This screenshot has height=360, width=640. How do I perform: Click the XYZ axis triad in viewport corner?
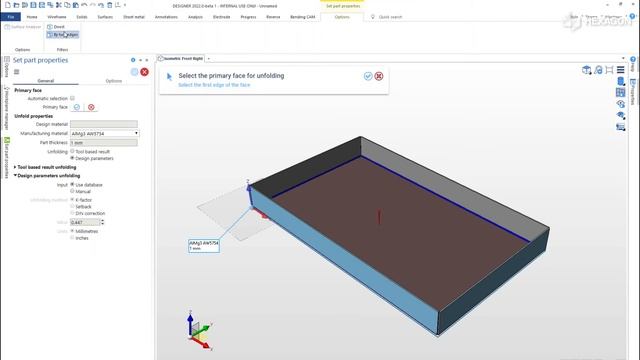pyautogui.click(x=200, y=331)
